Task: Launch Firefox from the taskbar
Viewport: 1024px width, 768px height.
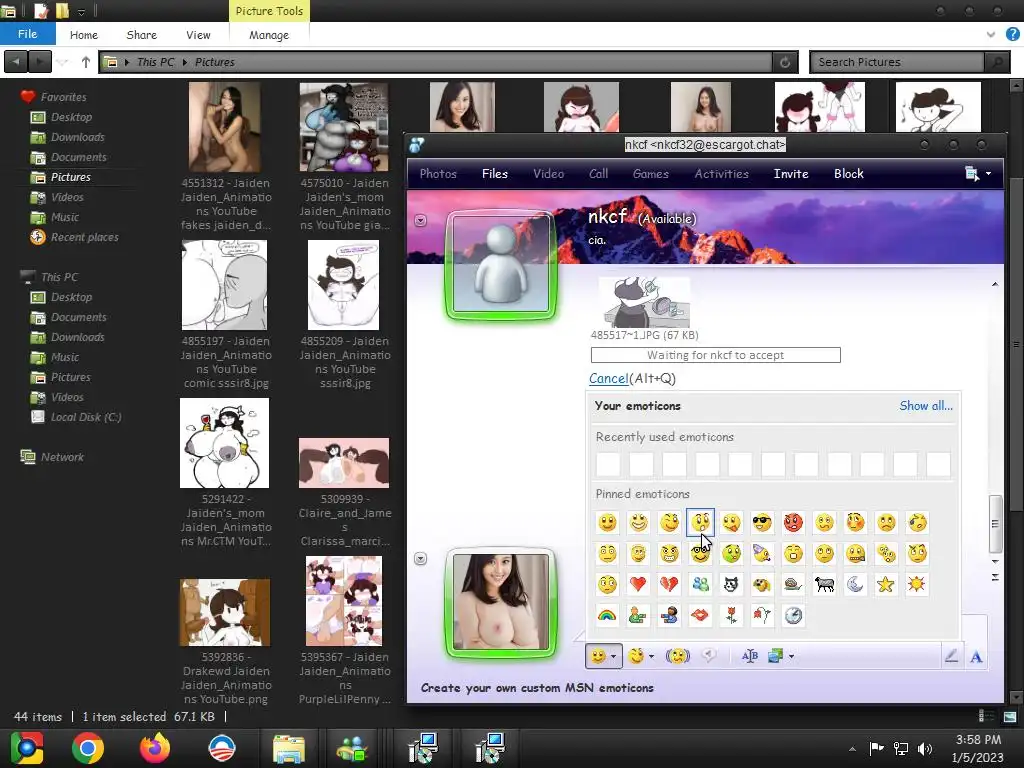Action: 155,748
